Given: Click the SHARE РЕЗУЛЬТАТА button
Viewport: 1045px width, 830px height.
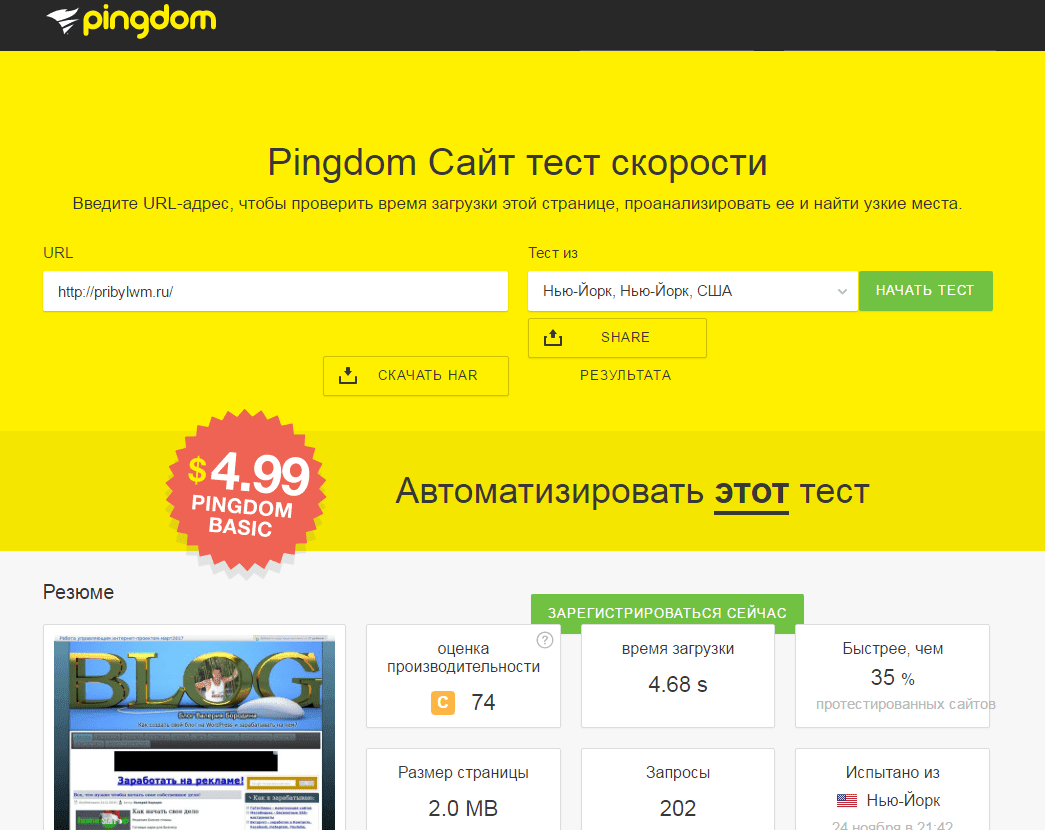Looking at the screenshot, I should click(x=617, y=338).
